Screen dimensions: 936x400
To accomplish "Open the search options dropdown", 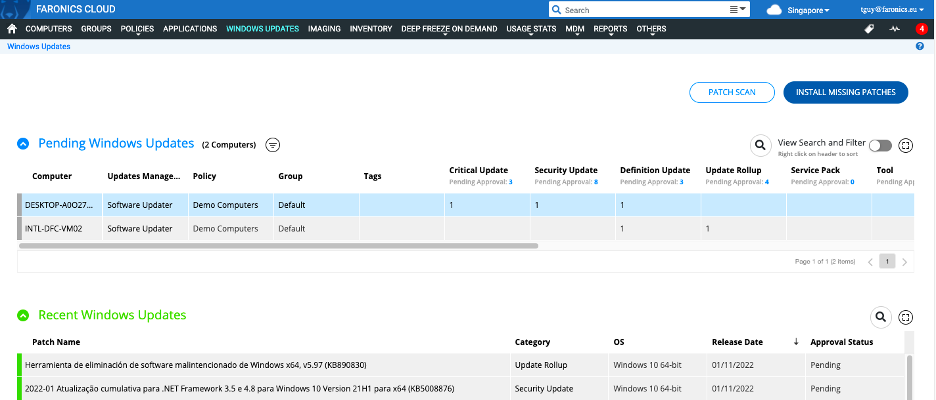I will tap(738, 10).
